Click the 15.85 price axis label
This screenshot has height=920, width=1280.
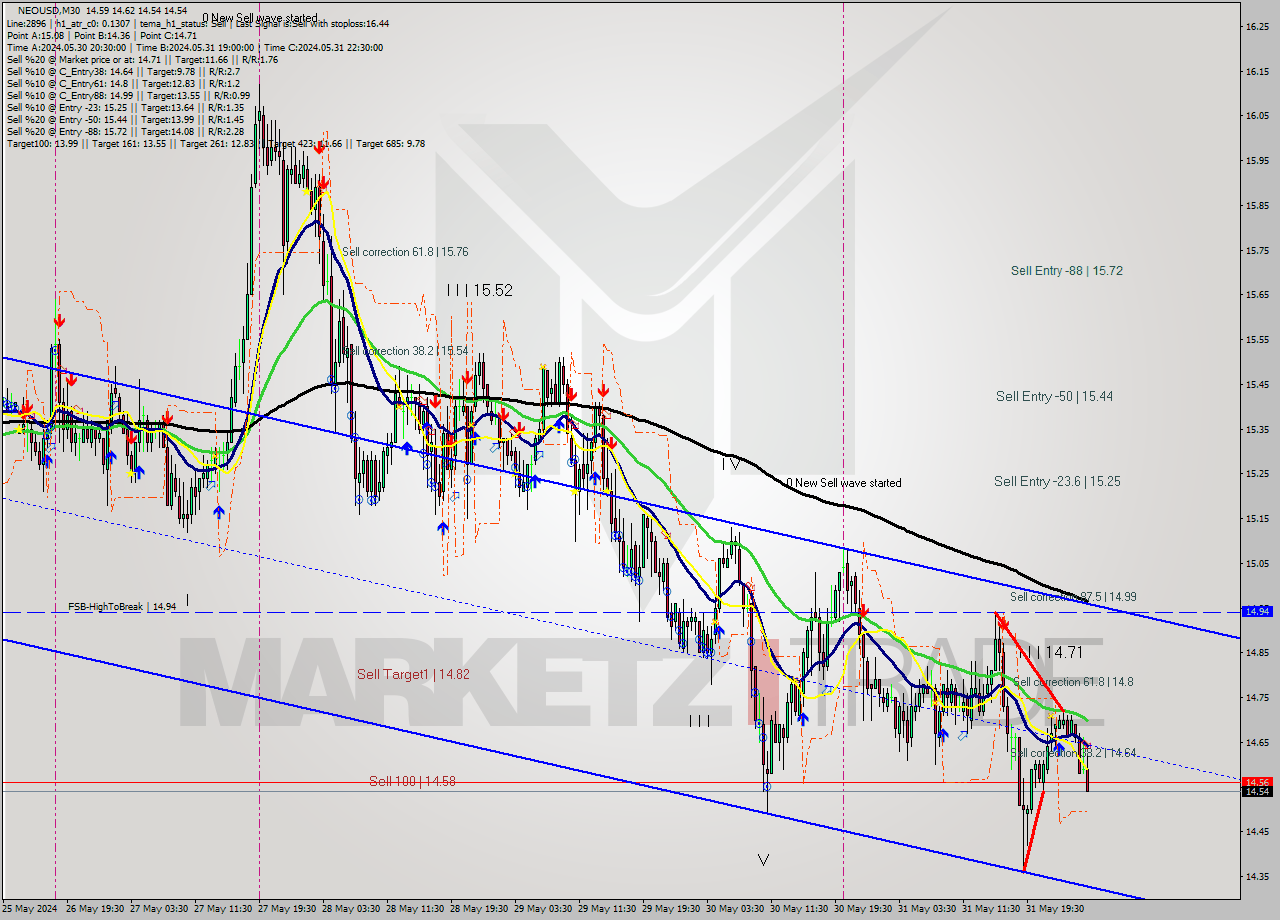click(1257, 206)
